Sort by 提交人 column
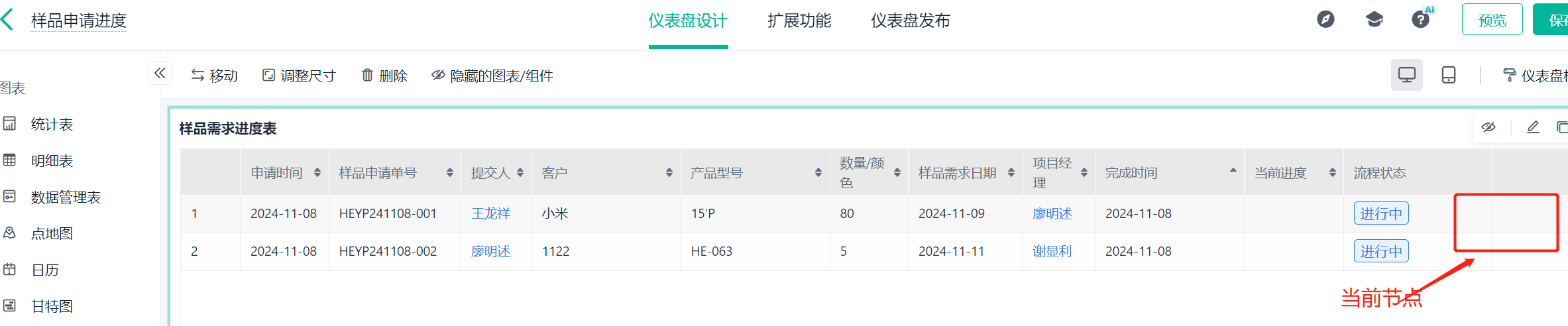Image resolution: width=1568 pixels, height=326 pixels. (520, 172)
